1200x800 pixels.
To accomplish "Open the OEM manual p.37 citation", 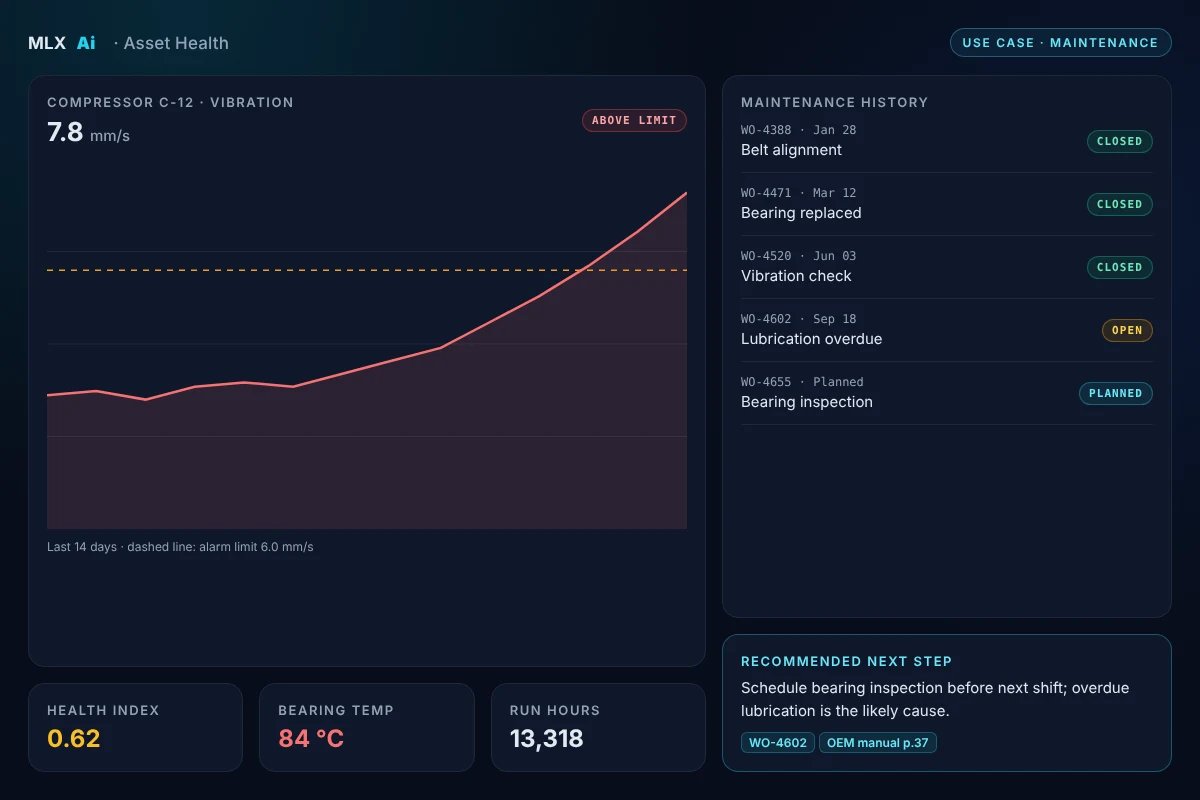I will pyautogui.click(x=877, y=742).
